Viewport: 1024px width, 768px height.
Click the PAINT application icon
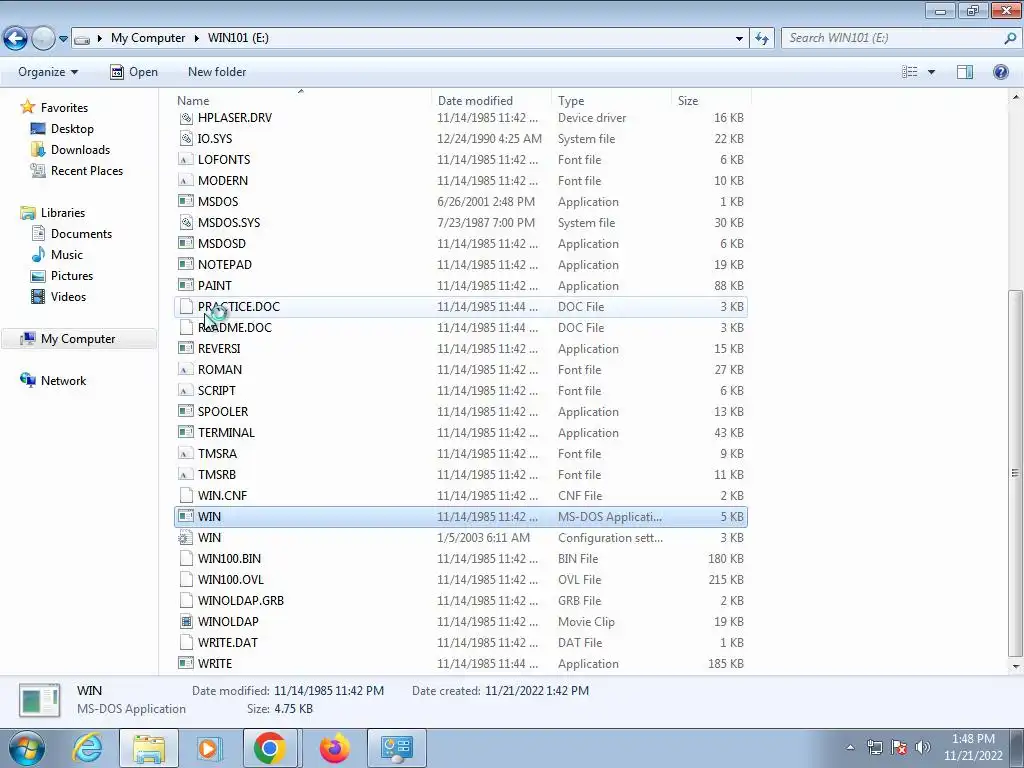click(x=186, y=286)
